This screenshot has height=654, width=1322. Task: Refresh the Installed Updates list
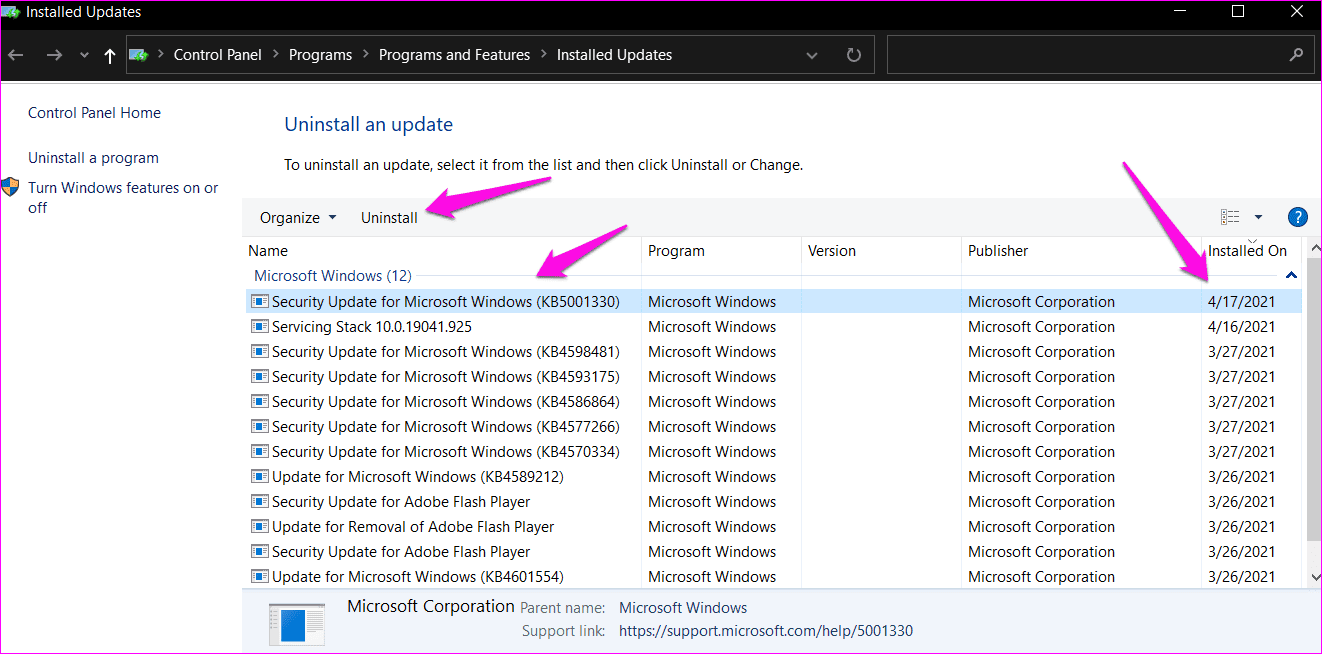[x=853, y=55]
